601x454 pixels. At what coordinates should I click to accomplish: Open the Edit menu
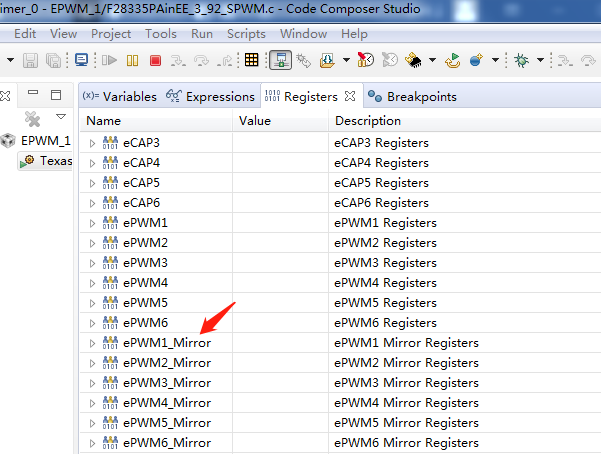(25, 34)
